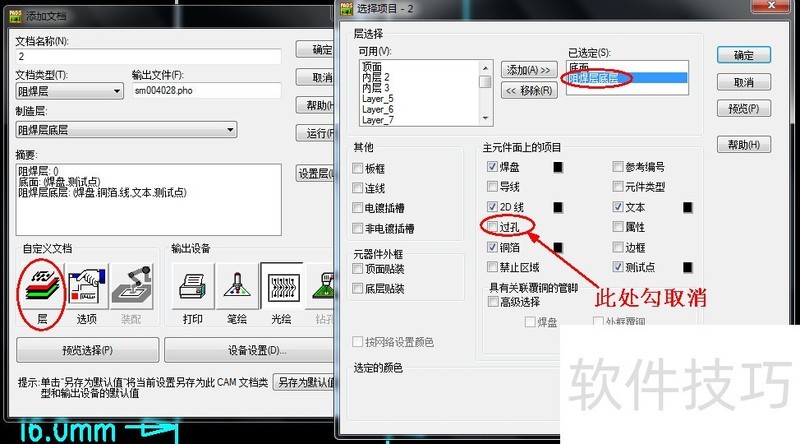Click the PADS icon in 选择项目 title bar
800x444 pixels.
[346, 8]
